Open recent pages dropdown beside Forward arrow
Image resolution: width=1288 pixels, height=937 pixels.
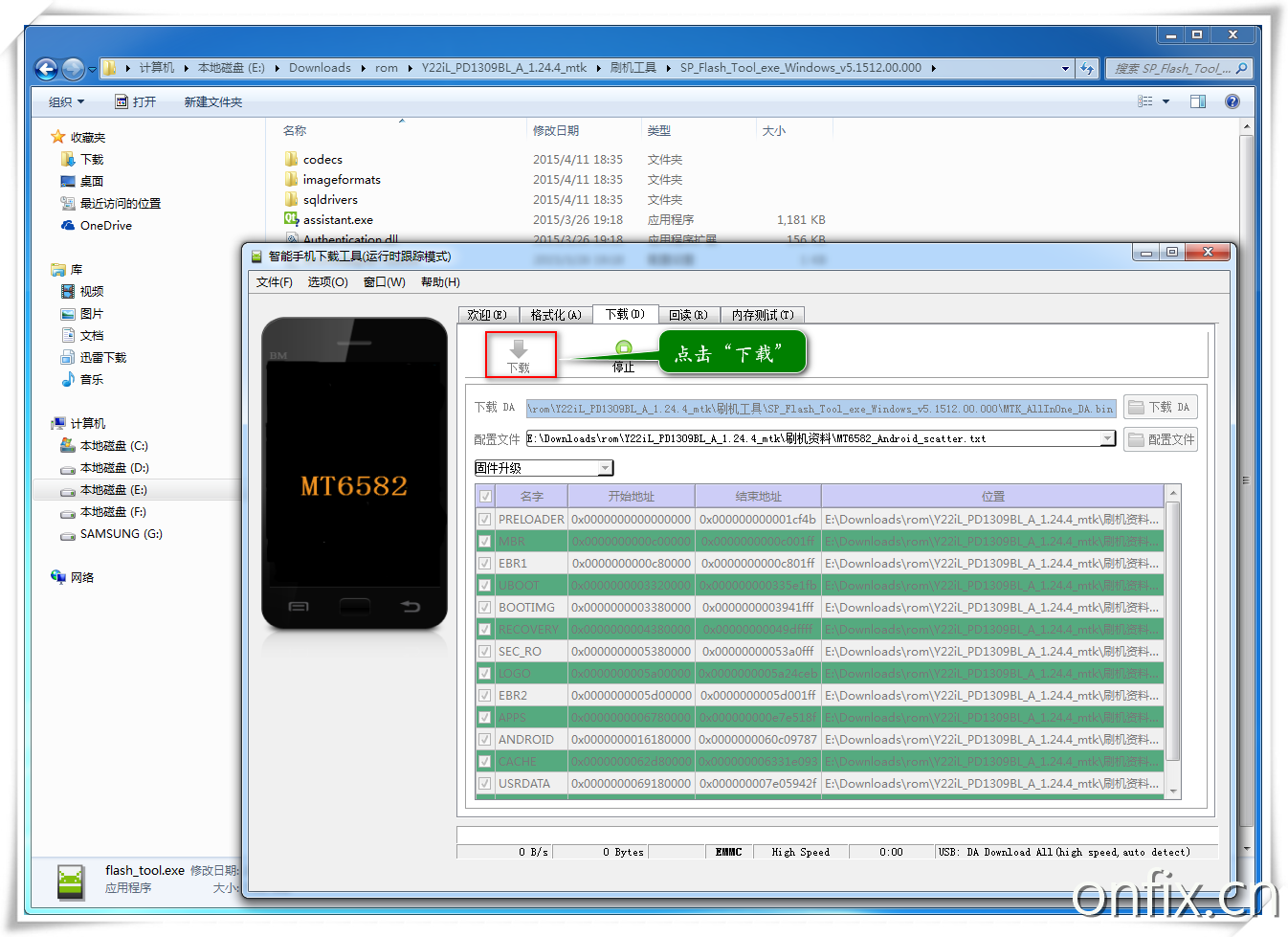[x=92, y=69]
